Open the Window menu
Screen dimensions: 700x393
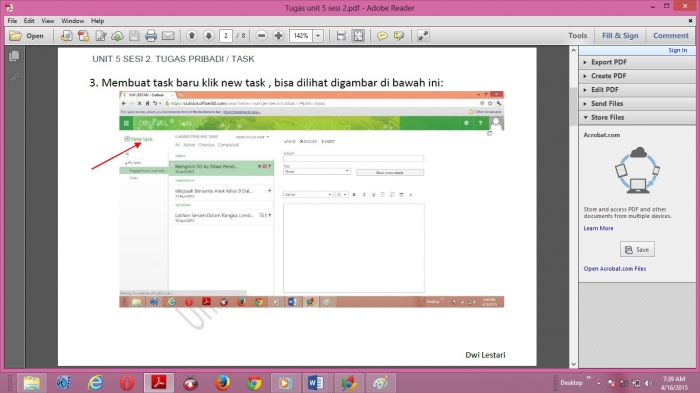72,21
